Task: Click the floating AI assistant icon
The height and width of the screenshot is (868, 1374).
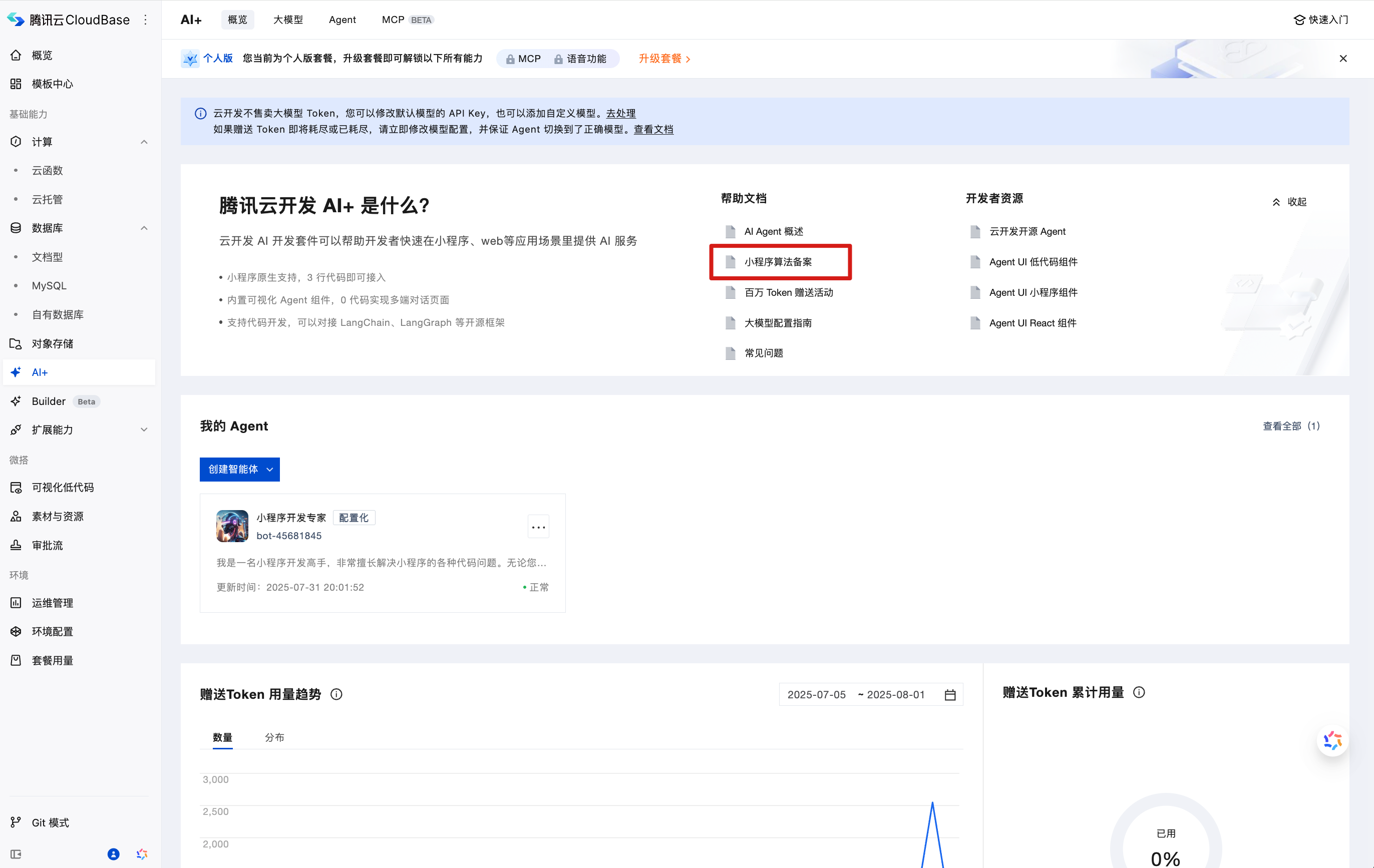Action: pyautogui.click(x=1332, y=741)
